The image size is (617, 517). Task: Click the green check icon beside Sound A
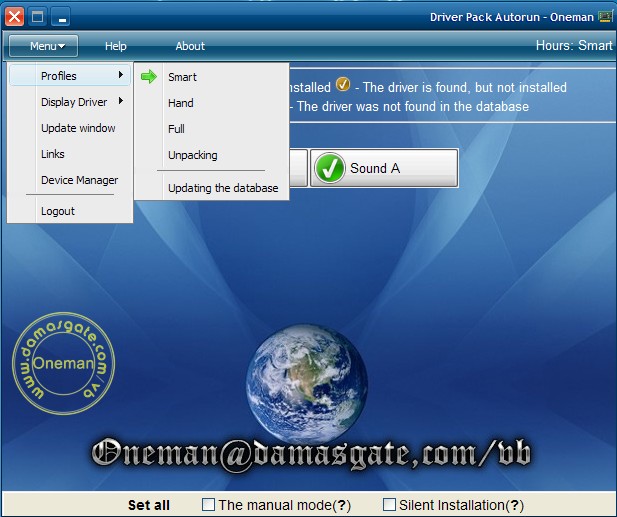[x=330, y=168]
